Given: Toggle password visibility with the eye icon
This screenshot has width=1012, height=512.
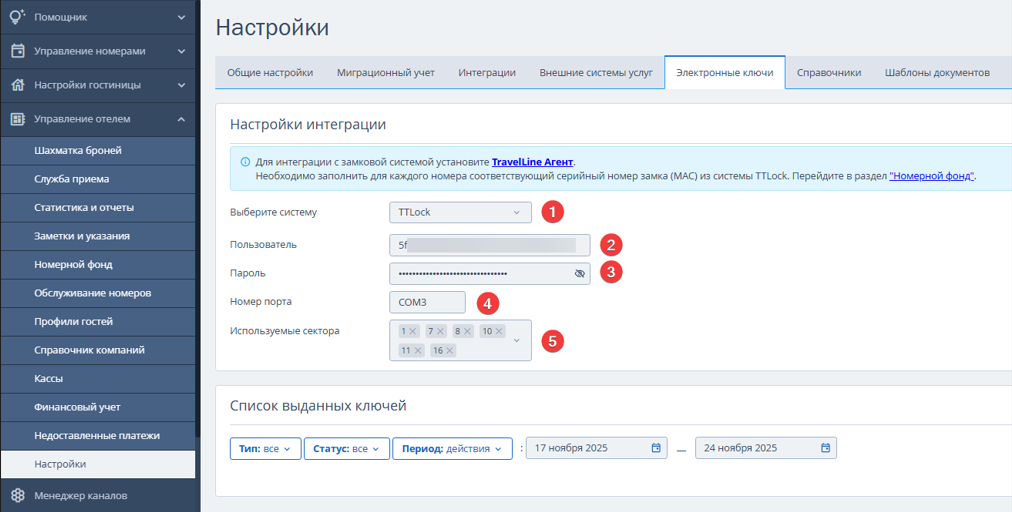Looking at the screenshot, I should coord(580,273).
